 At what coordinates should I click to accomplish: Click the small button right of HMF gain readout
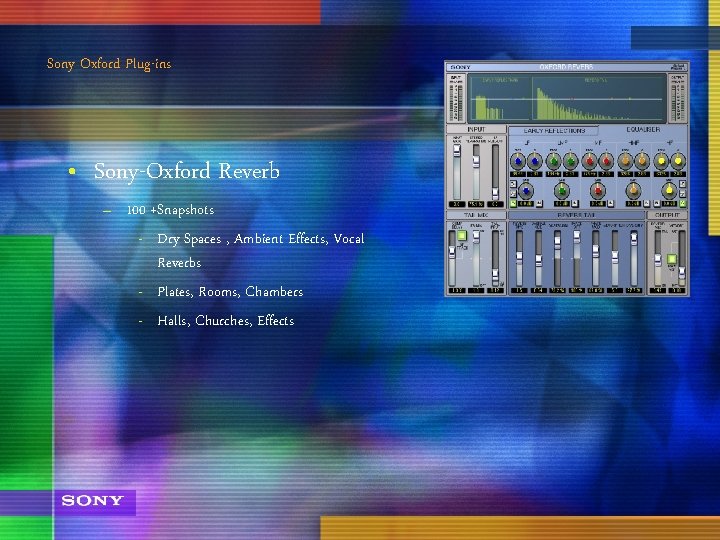[647, 203]
